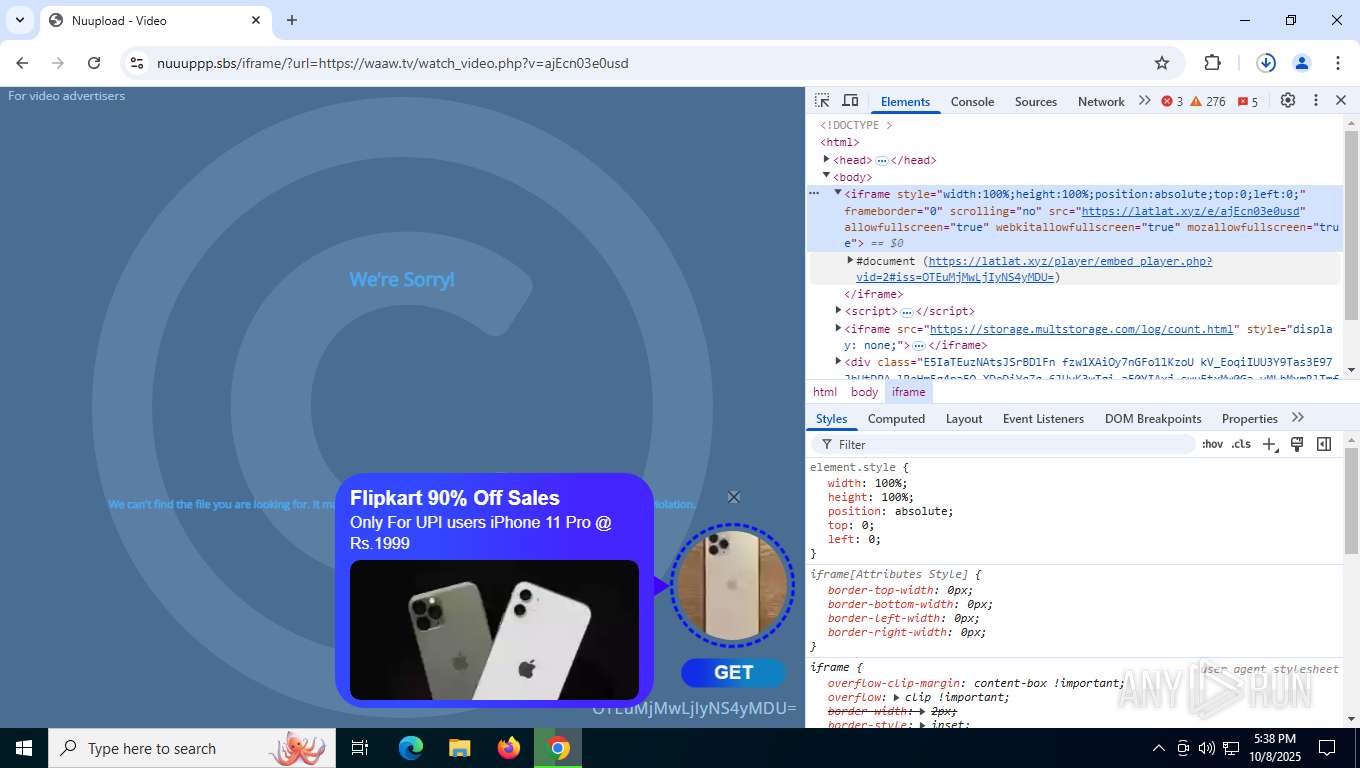Reload the page
1360x768 pixels.
(x=94, y=63)
